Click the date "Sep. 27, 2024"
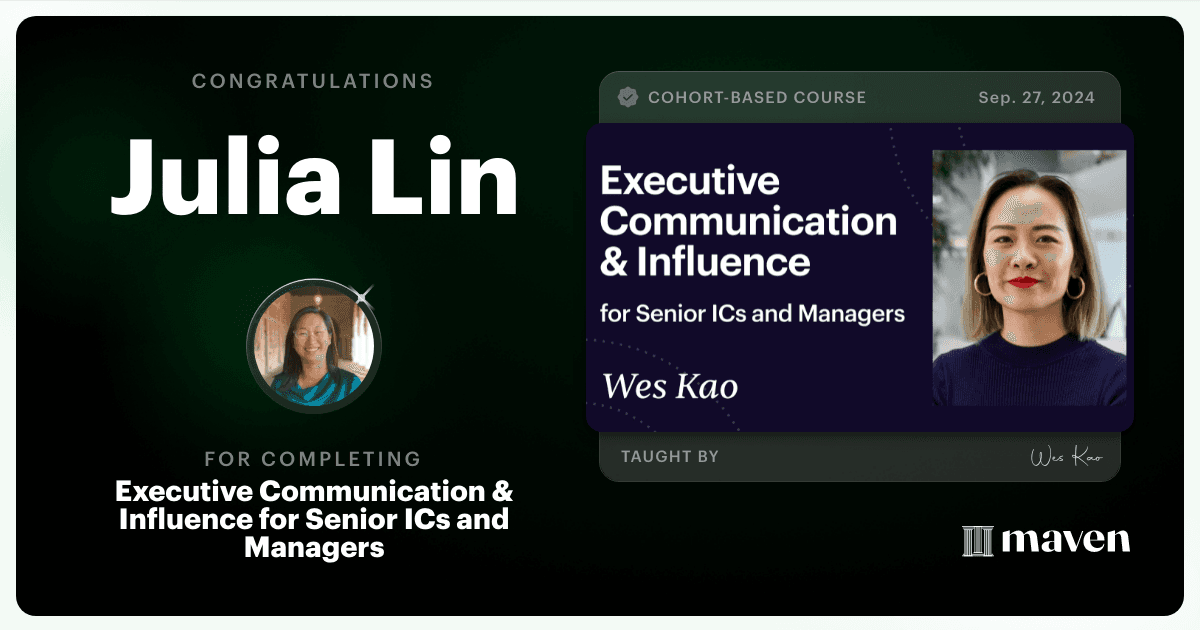The width and height of the screenshot is (1200, 630). point(1036,98)
